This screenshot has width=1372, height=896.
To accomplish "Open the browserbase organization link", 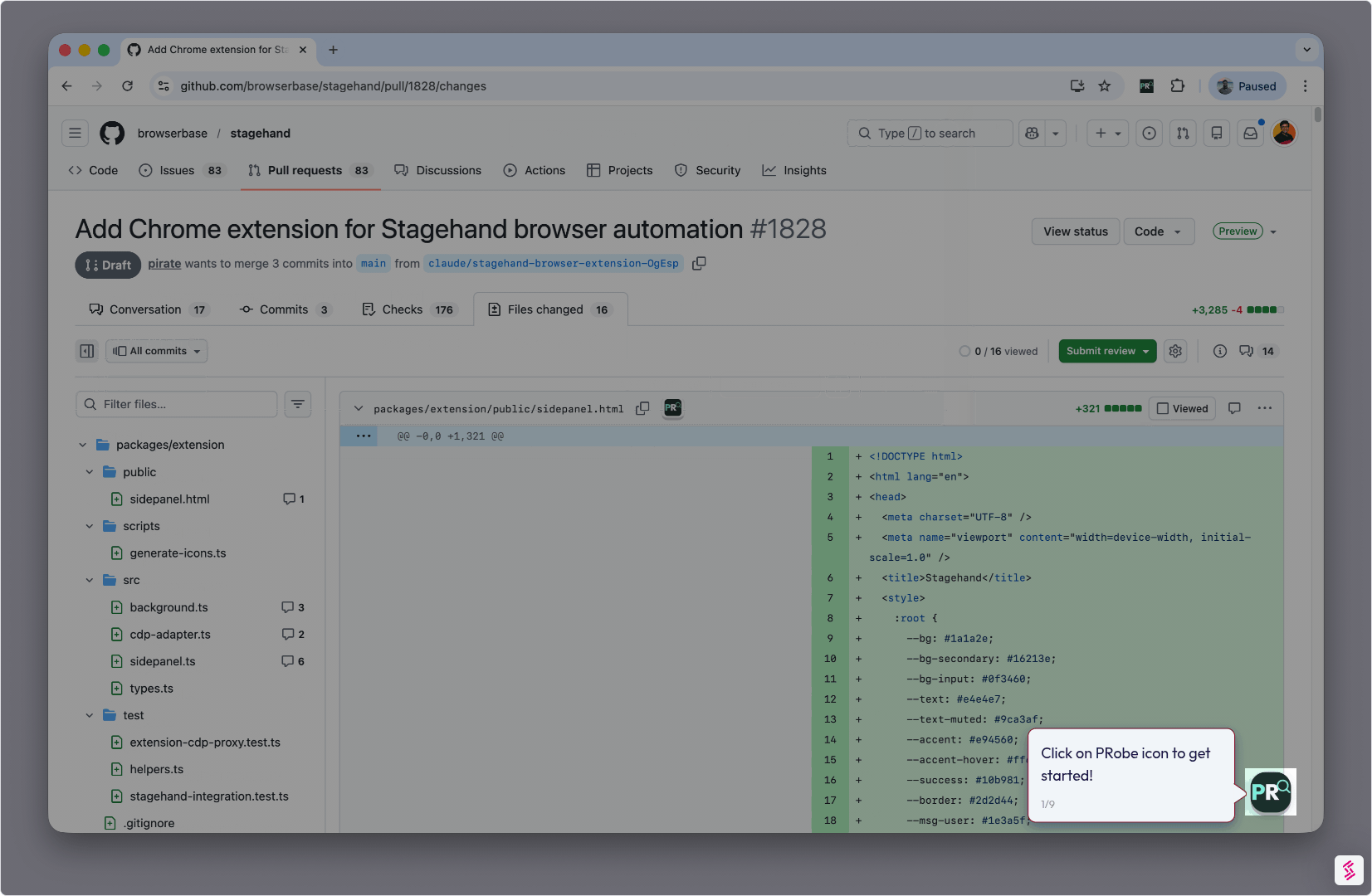I will coord(173,133).
